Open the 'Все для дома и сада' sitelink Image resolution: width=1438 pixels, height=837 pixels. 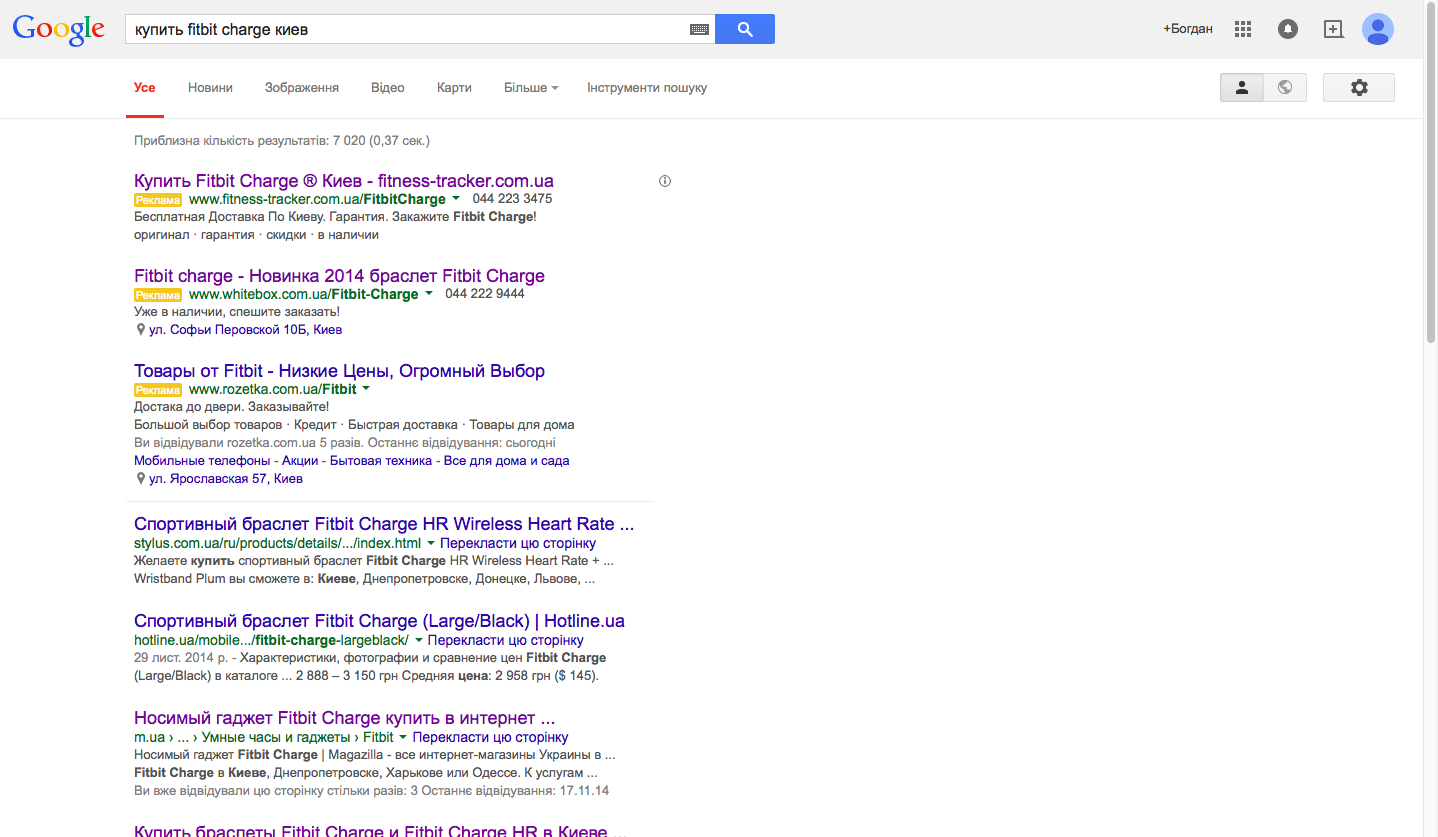point(506,461)
